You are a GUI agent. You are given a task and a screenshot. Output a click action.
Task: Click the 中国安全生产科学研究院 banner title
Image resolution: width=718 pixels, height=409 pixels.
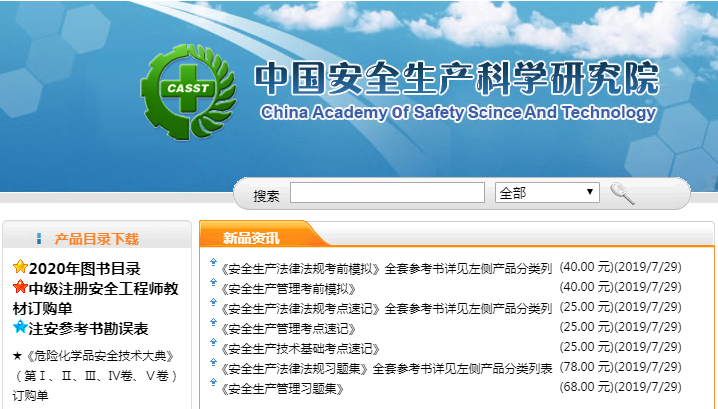(457, 78)
